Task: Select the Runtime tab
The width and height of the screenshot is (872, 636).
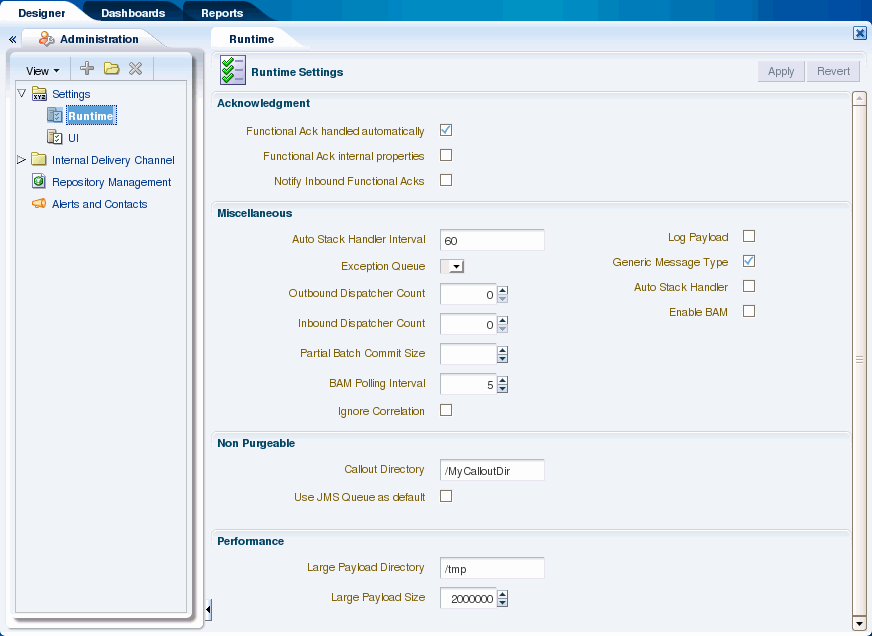Action: pos(251,39)
